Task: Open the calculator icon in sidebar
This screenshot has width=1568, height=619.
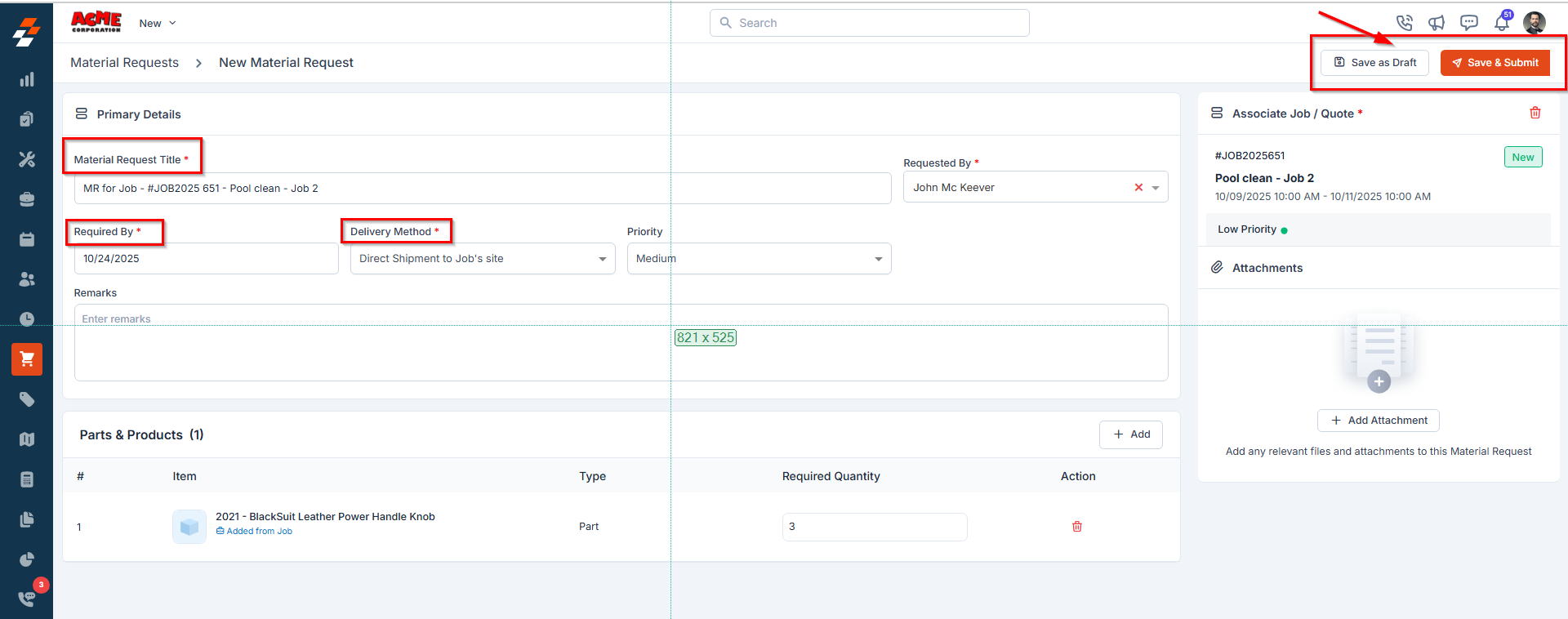Action: 27,479
